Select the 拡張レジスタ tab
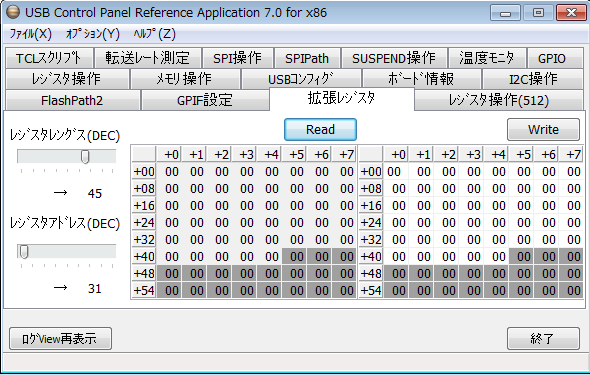 (342, 99)
